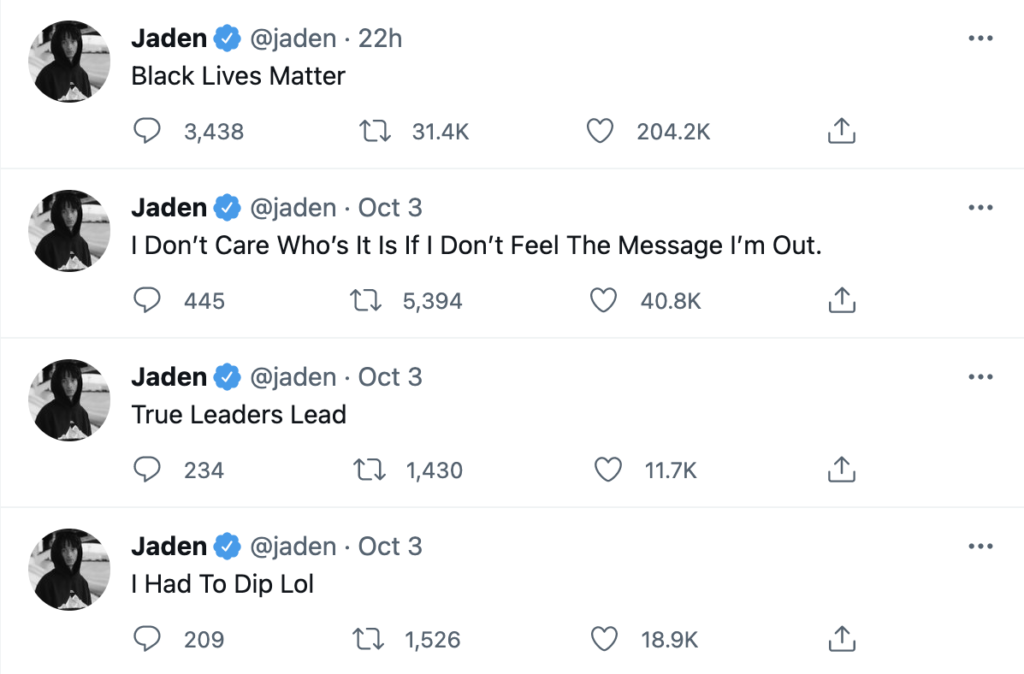Open the 22h timestamp link
1024x674 pixels.
click(x=381, y=39)
